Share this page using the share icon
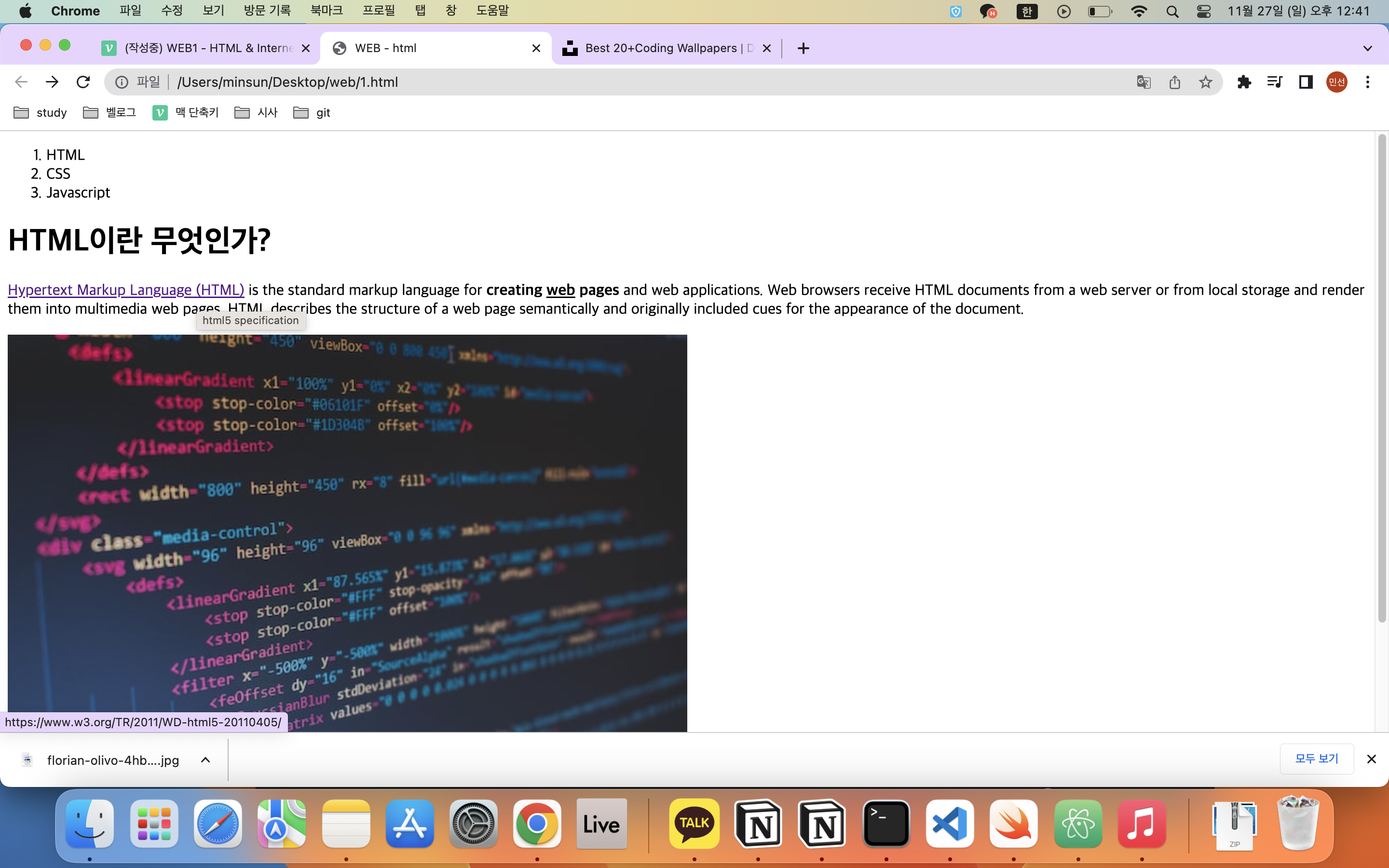 (1174, 82)
